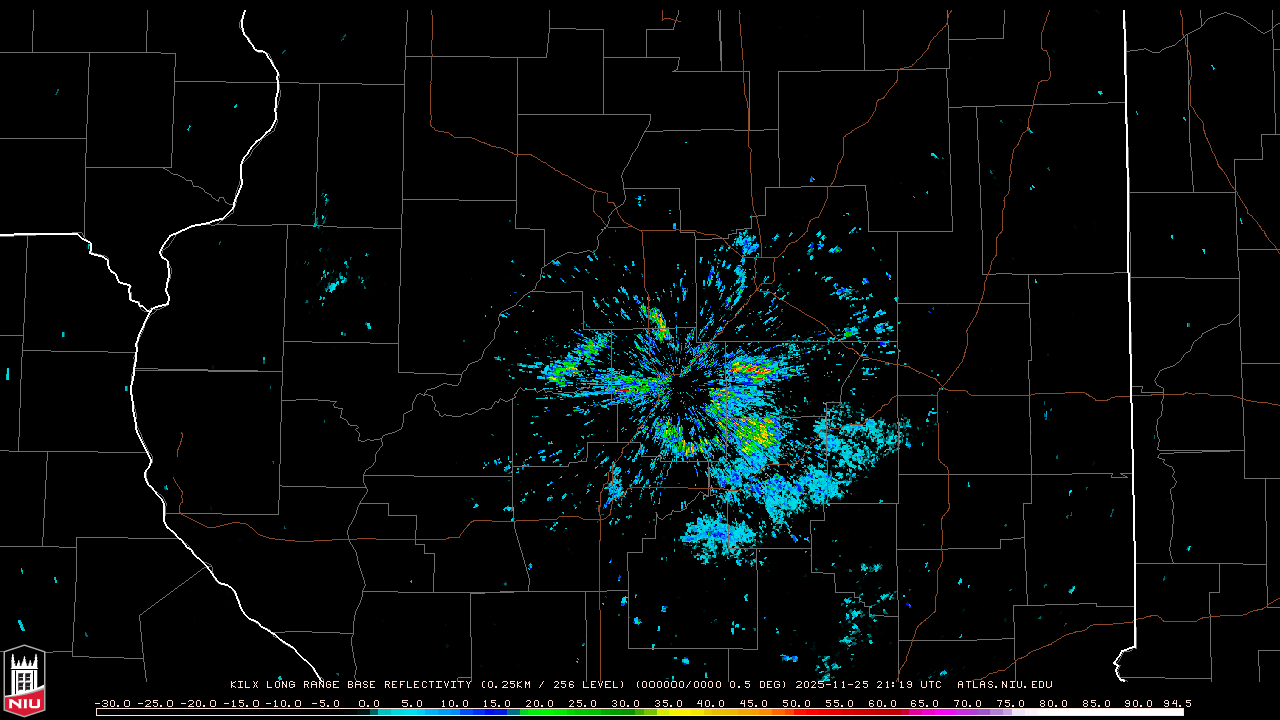Screen dimensions: 1280x720
Task: Click the "55.0" scale label
Action: click(840, 703)
